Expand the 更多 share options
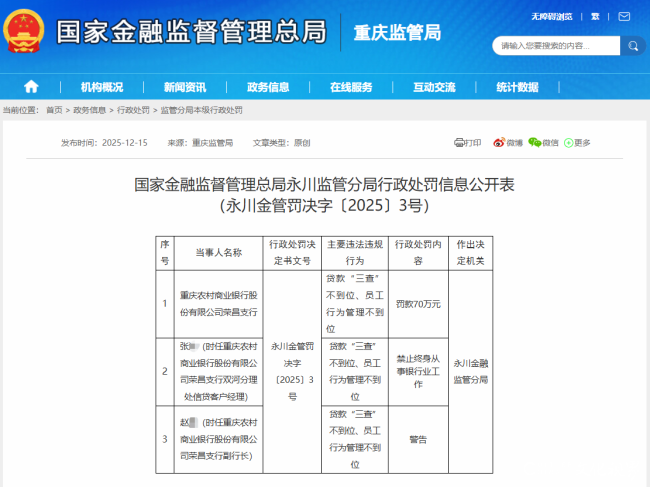 pyautogui.click(x=577, y=143)
